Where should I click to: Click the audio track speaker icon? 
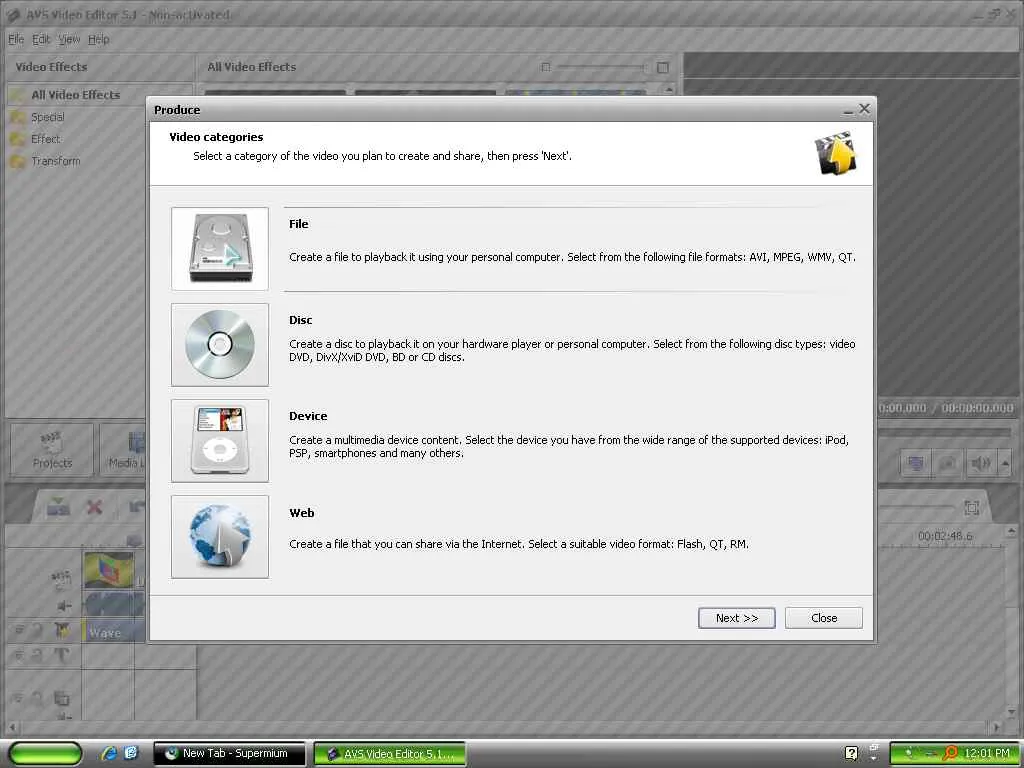(64, 605)
